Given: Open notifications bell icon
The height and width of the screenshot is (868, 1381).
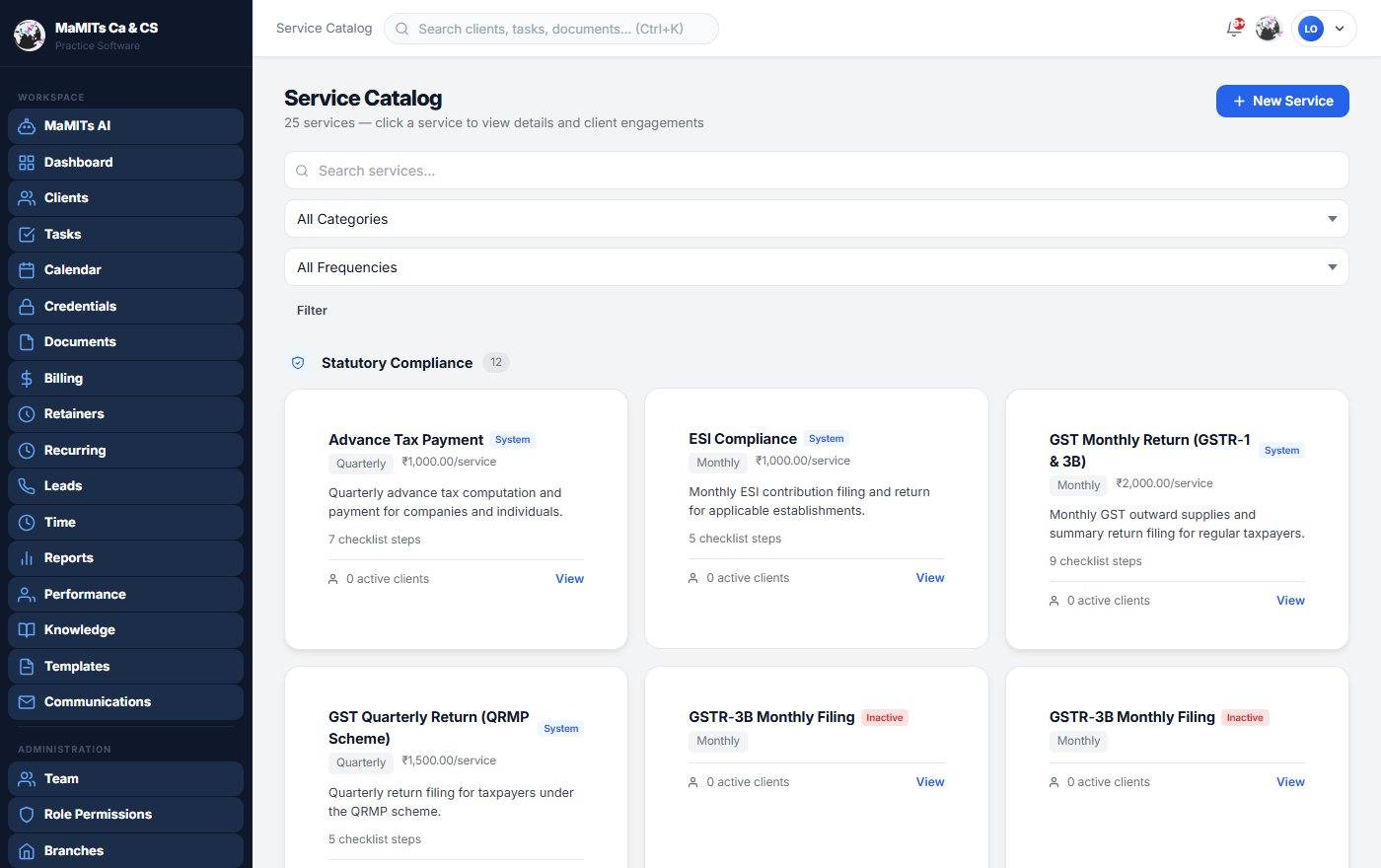Looking at the screenshot, I should coord(1234,29).
